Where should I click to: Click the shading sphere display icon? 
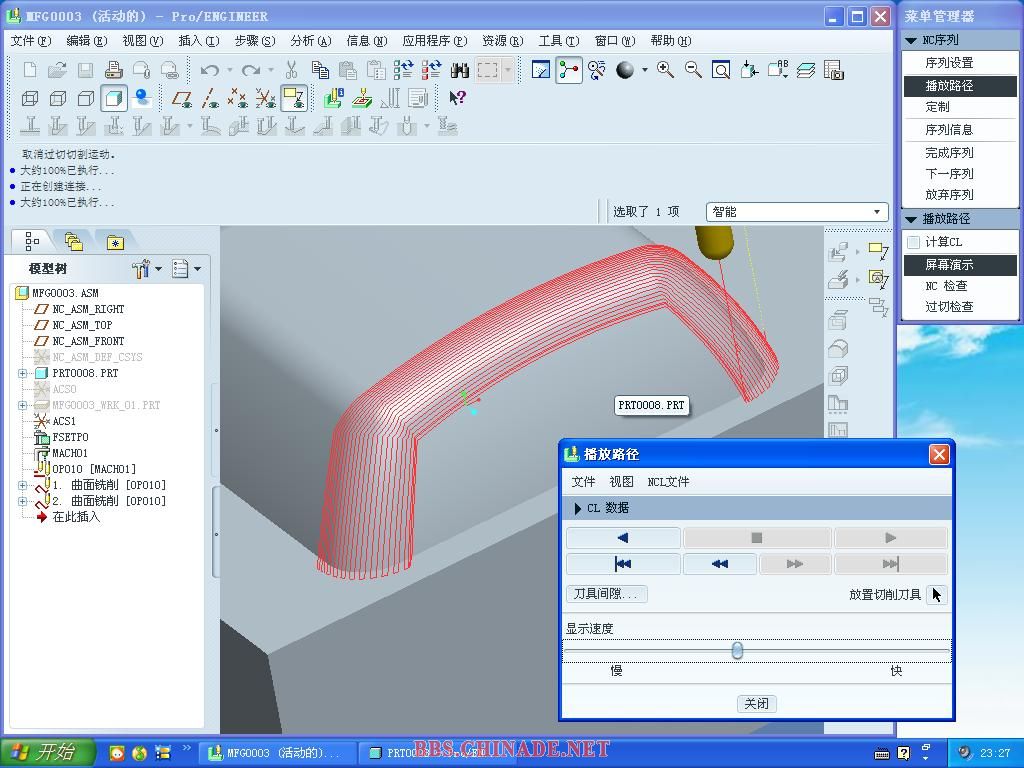625,69
